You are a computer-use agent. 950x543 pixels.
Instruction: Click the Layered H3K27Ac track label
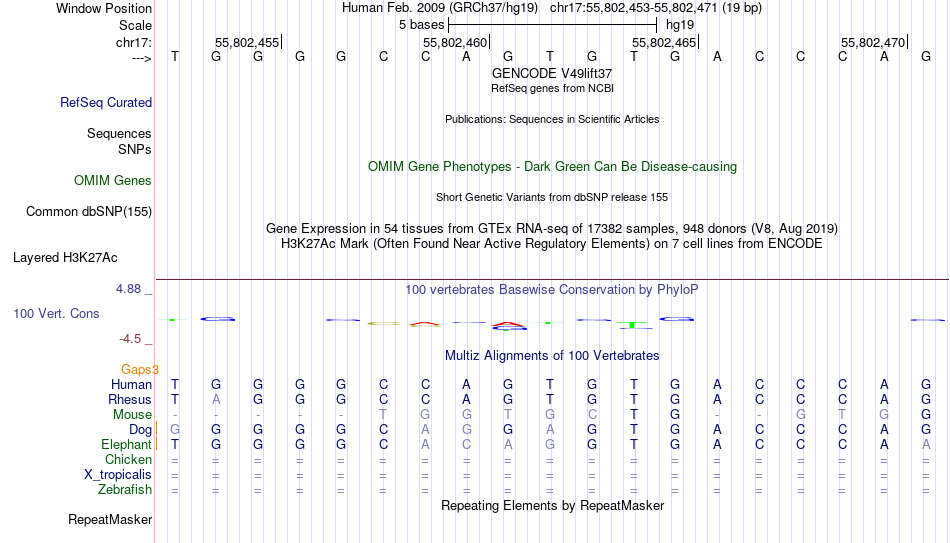click(65, 258)
